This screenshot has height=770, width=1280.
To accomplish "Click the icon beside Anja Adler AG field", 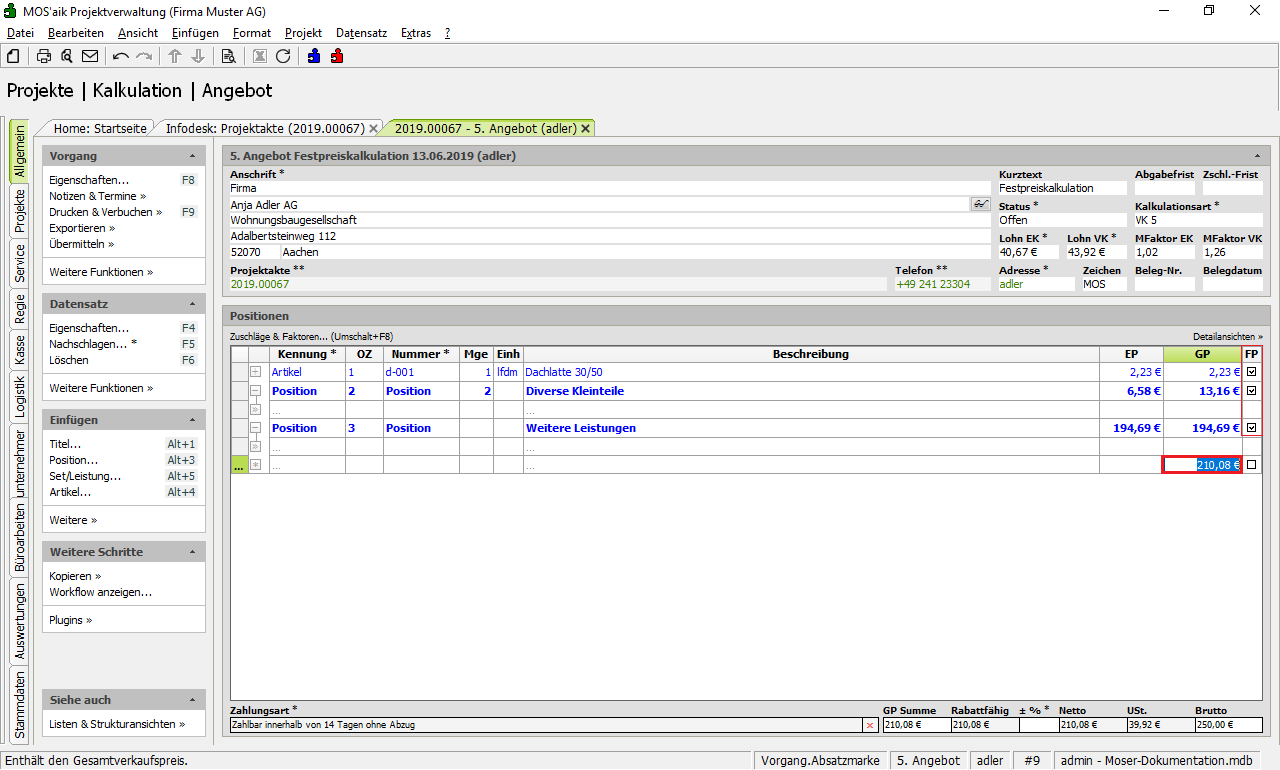I will click(x=979, y=204).
